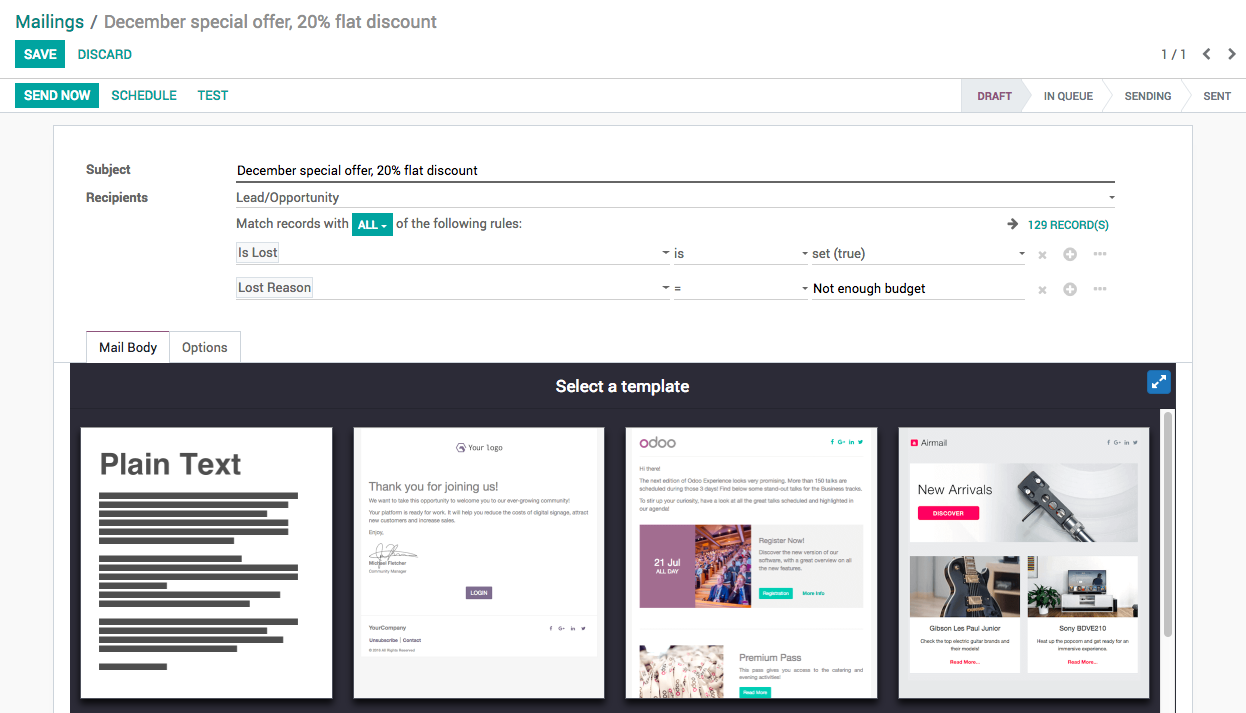Change the 'set (true)' value dropdown

pos(918,254)
